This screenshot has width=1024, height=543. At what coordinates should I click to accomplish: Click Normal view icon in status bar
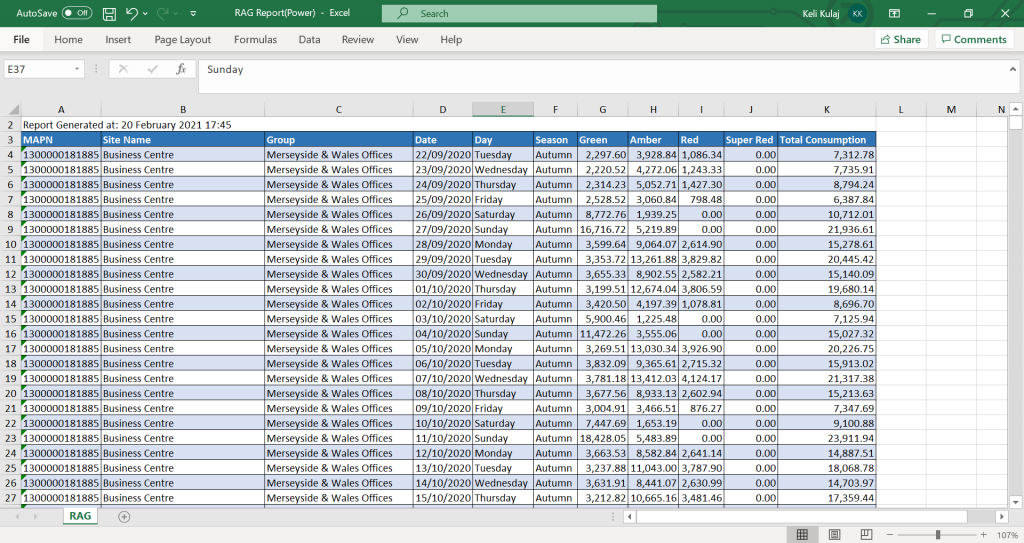click(801, 534)
